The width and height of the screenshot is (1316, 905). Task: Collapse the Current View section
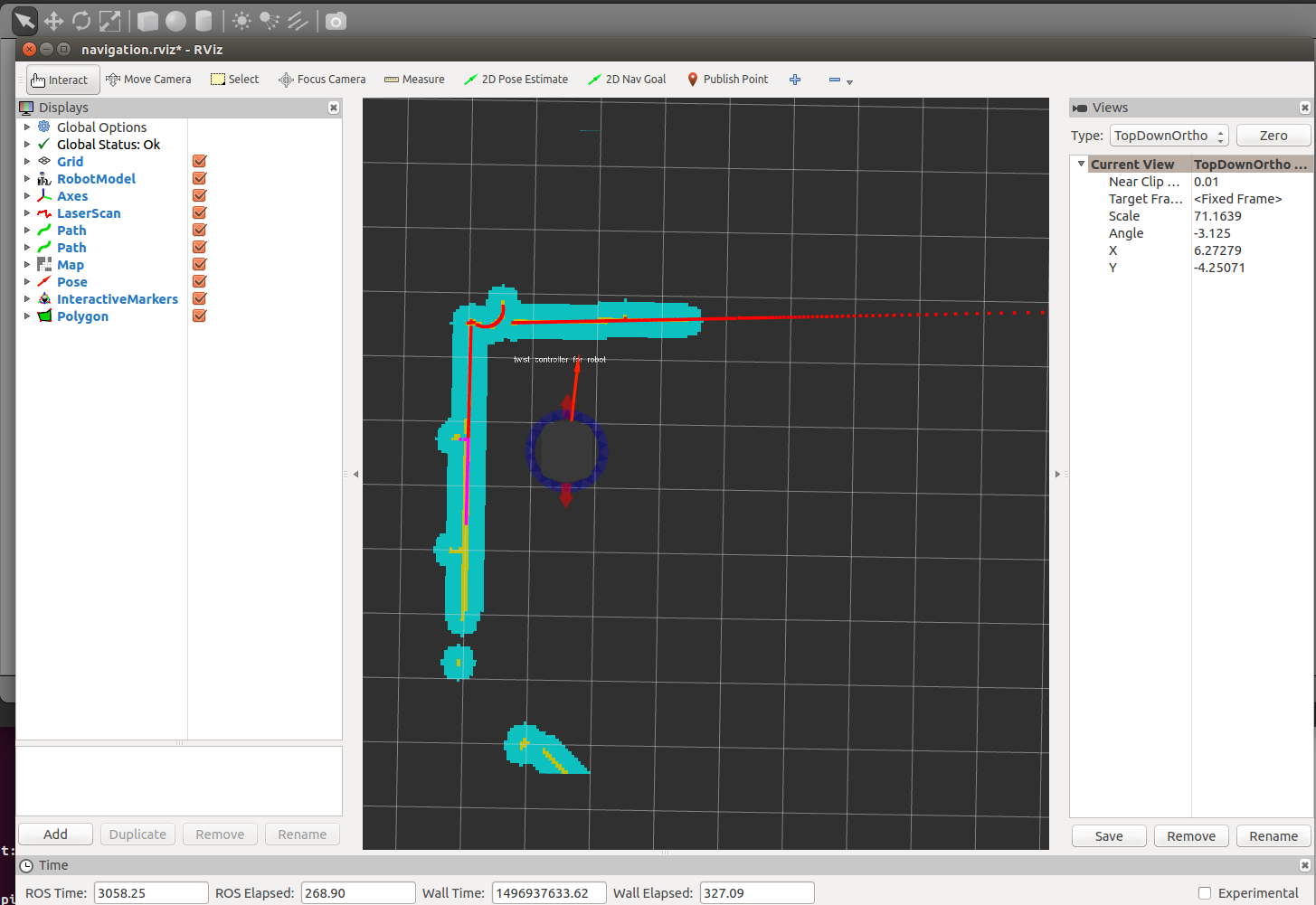coord(1081,164)
